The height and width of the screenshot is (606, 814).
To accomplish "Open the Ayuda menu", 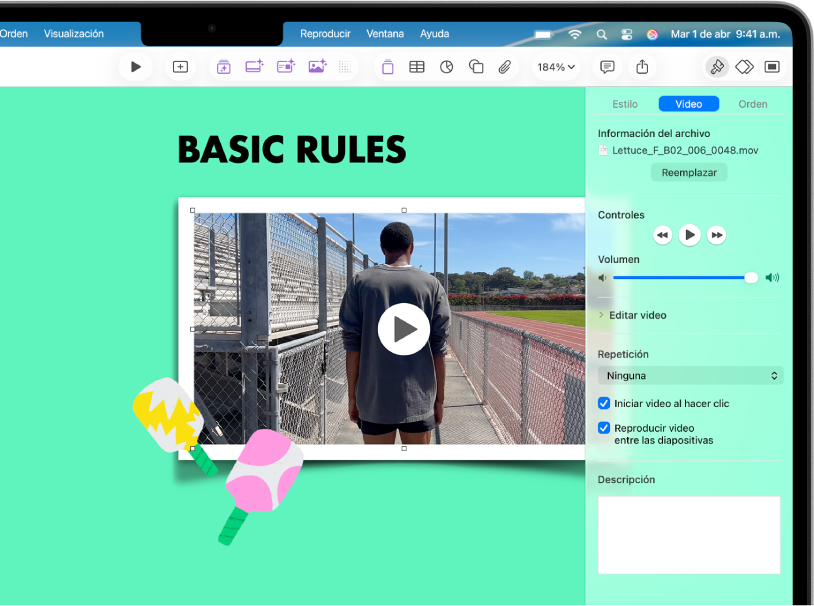I will (434, 33).
